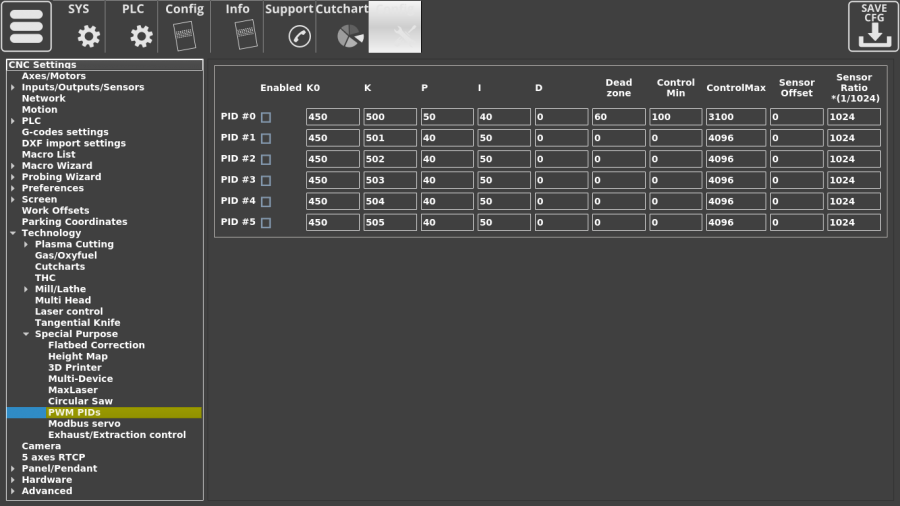
Task: Enable PID #3 checkbox
Action: [x=266, y=181]
